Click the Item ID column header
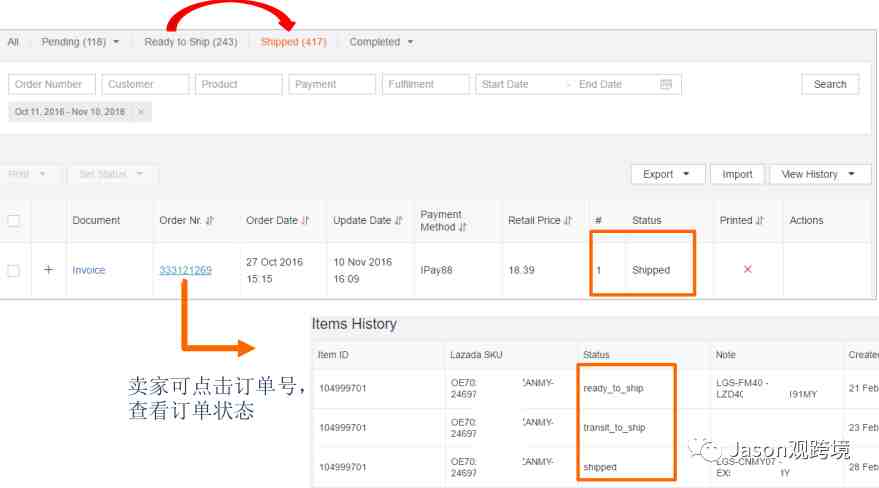 [x=333, y=355]
